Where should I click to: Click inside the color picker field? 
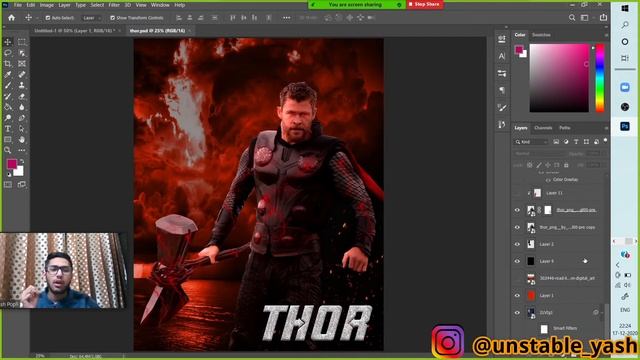[x=559, y=78]
